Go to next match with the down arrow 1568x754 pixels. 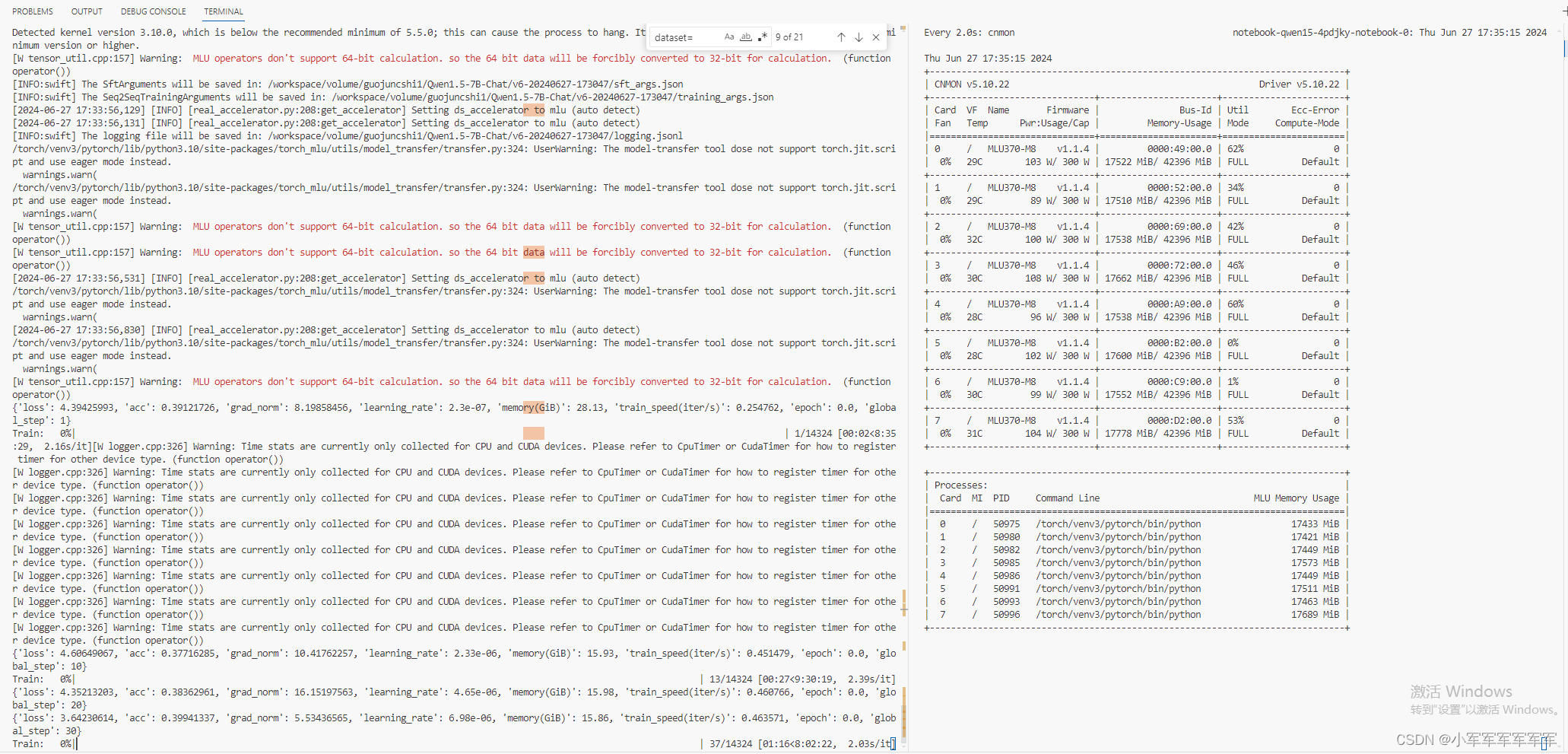(859, 37)
